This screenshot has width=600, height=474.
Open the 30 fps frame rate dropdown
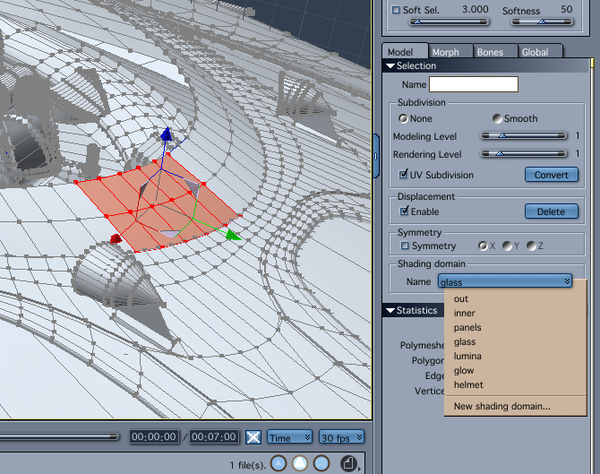coord(341,438)
